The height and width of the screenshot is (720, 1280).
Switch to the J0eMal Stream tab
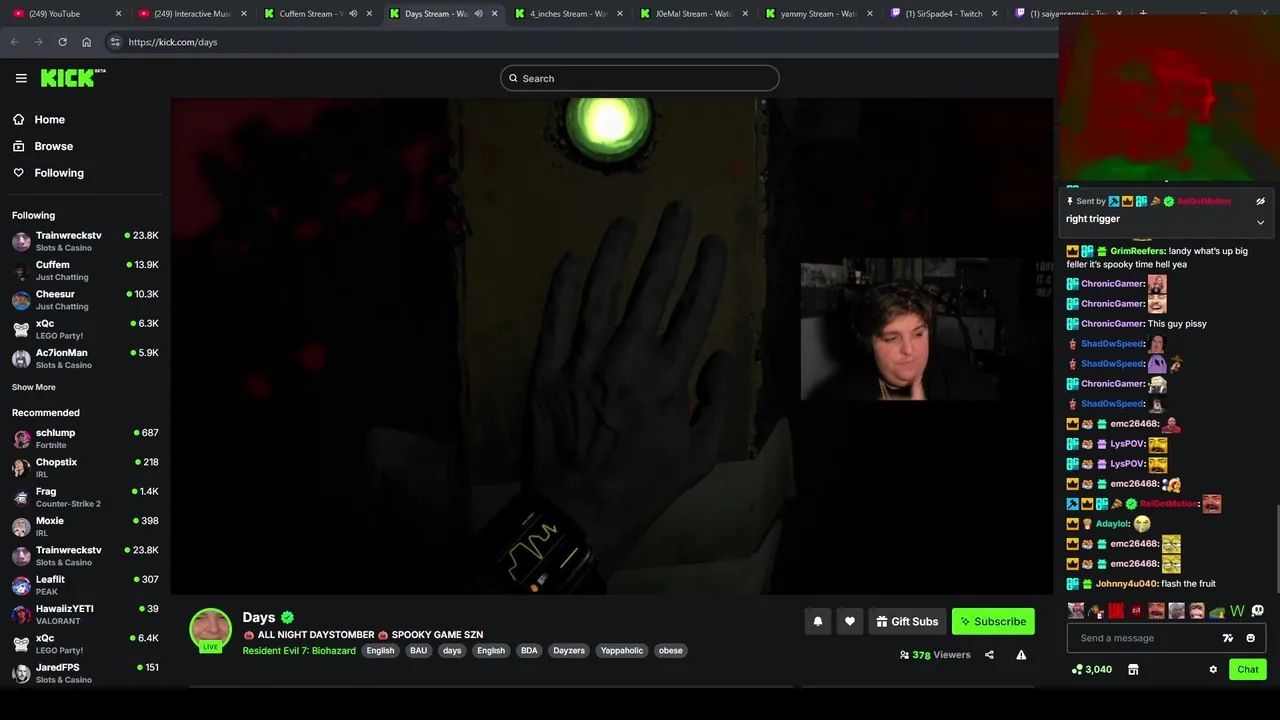tap(693, 14)
